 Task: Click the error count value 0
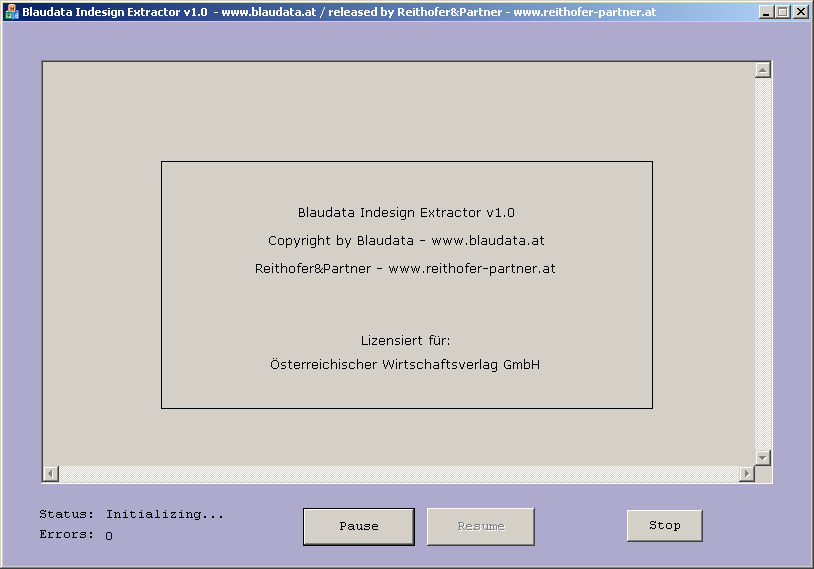click(109, 536)
